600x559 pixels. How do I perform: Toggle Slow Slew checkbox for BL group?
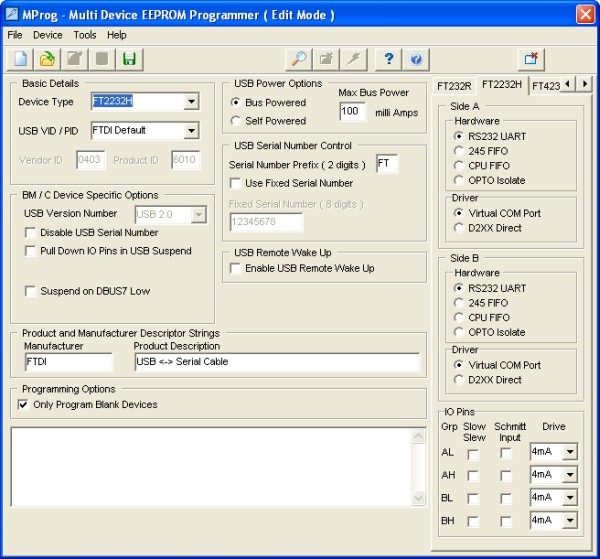(x=473, y=499)
